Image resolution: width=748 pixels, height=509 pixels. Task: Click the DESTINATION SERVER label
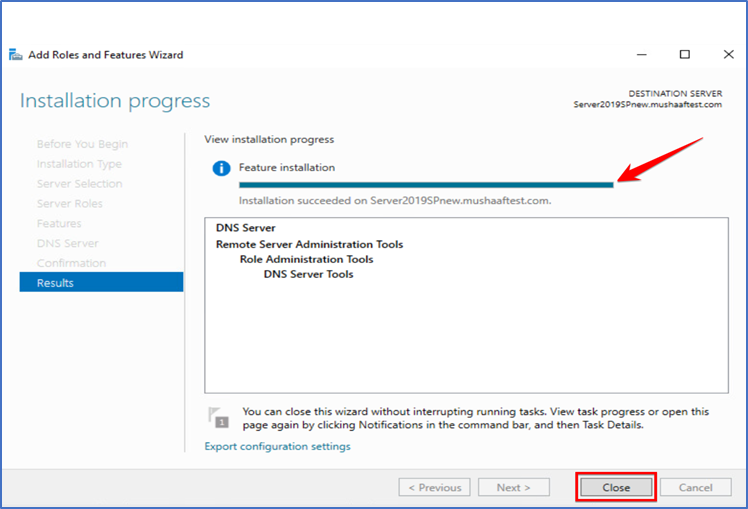(675, 93)
